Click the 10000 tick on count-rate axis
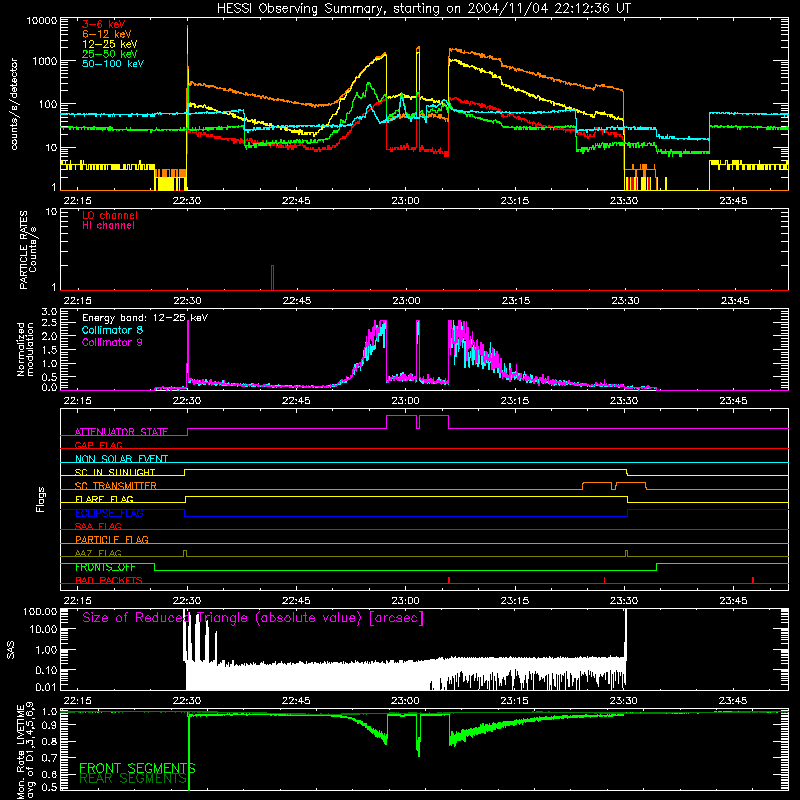This screenshot has height=800, width=800. tap(42, 21)
